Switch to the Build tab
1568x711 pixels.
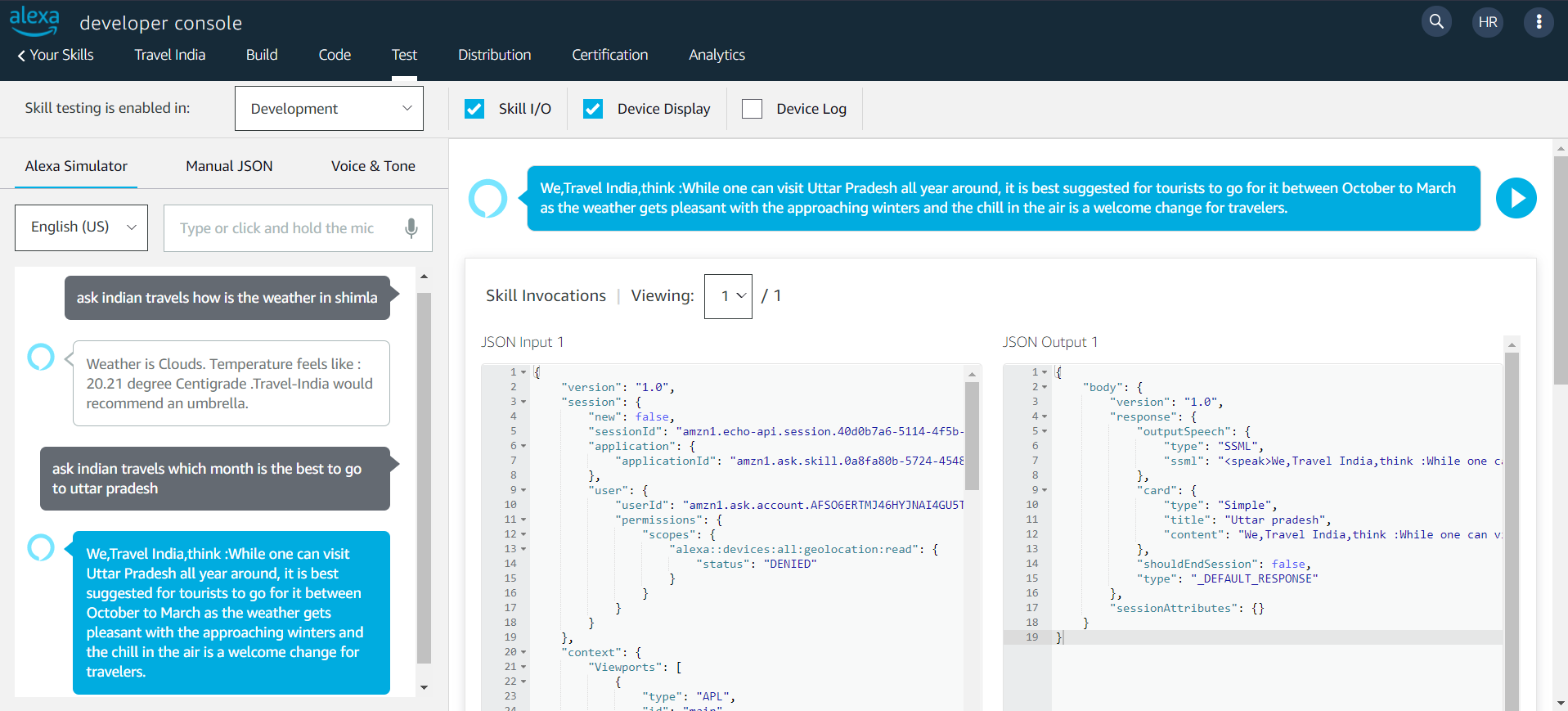[262, 55]
